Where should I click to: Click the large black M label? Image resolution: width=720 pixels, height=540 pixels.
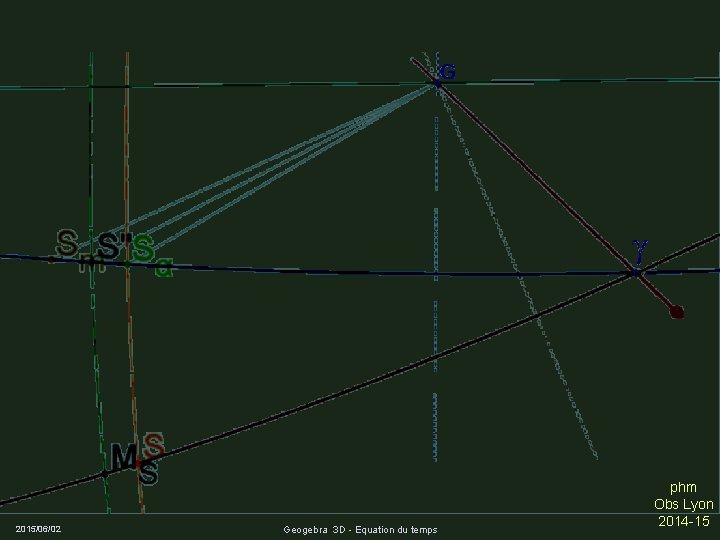(124, 456)
